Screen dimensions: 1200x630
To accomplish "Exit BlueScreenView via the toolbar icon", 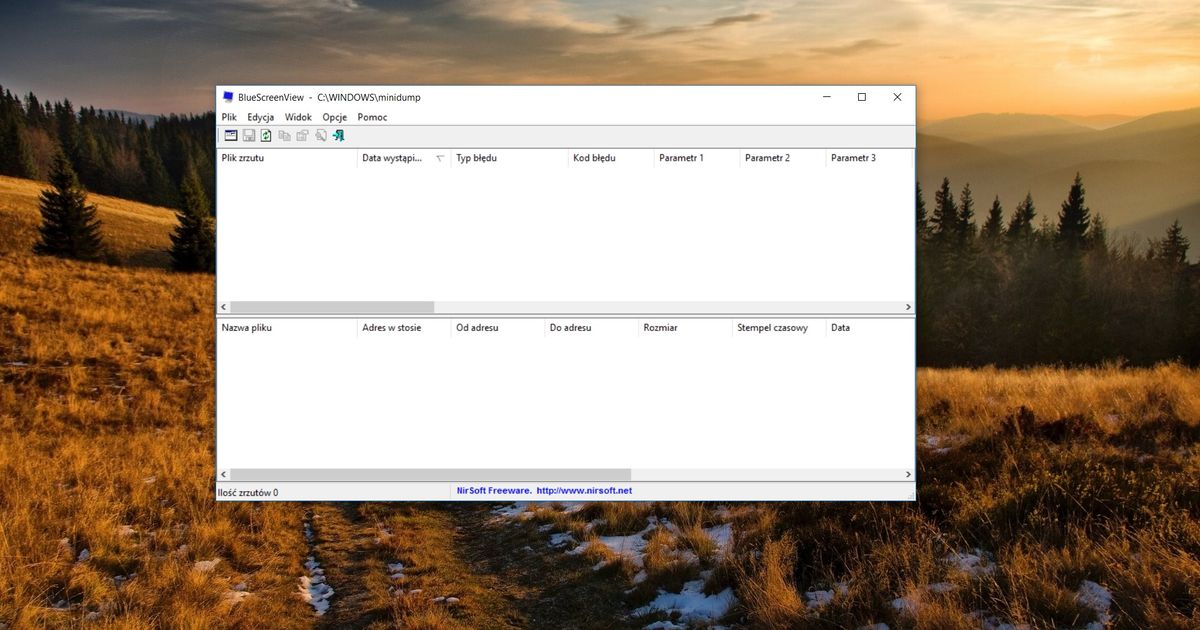I will [x=338, y=135].
